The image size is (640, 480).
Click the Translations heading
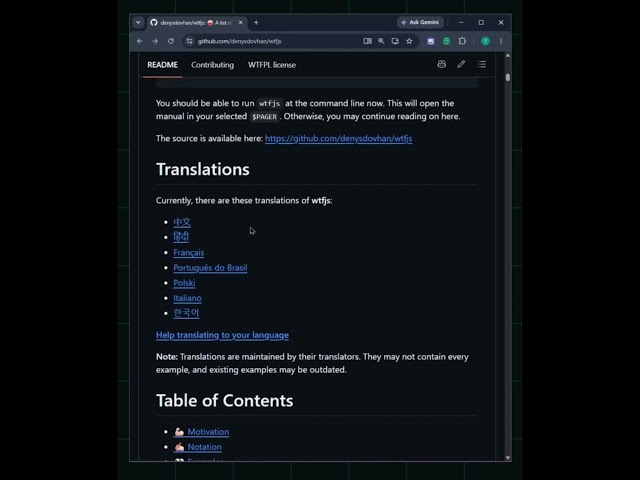(203, 169)
